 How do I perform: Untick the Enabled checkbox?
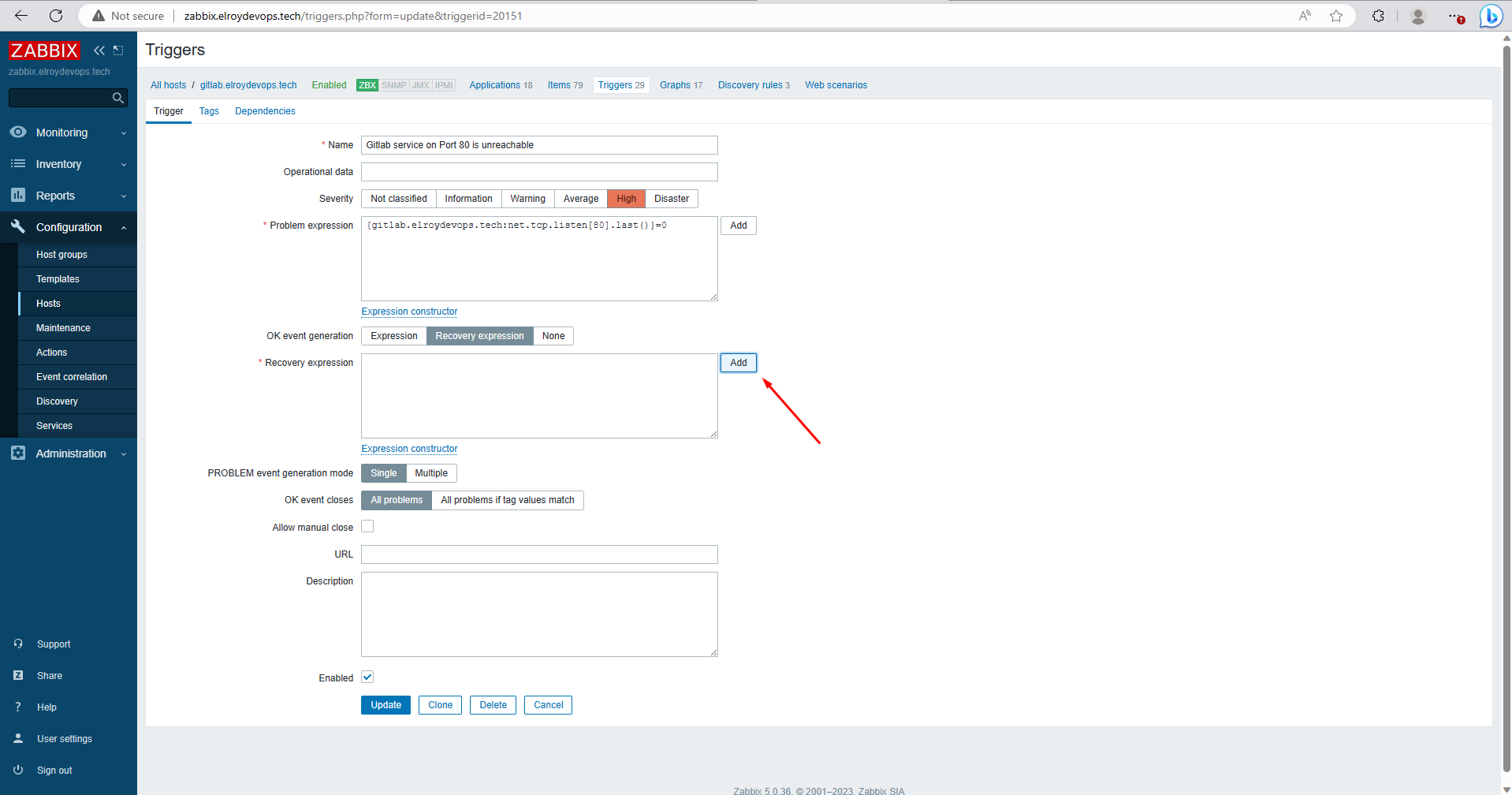tap(367, 677)
